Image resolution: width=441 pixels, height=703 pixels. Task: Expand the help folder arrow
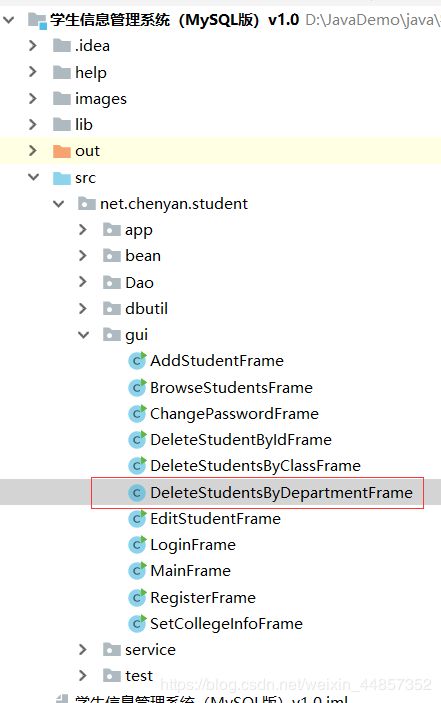point(33,72)
